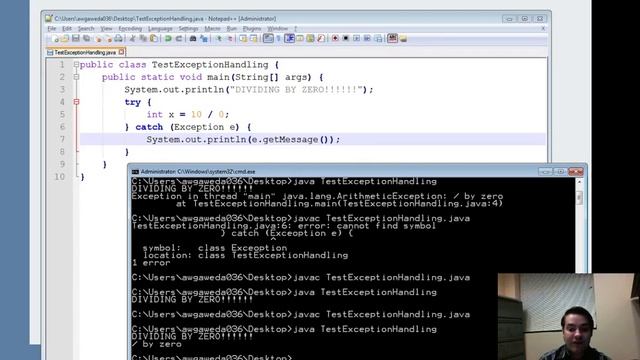
Task: Toggle the indent guide button
Action: pyautogui.click(x=290, y=39)
